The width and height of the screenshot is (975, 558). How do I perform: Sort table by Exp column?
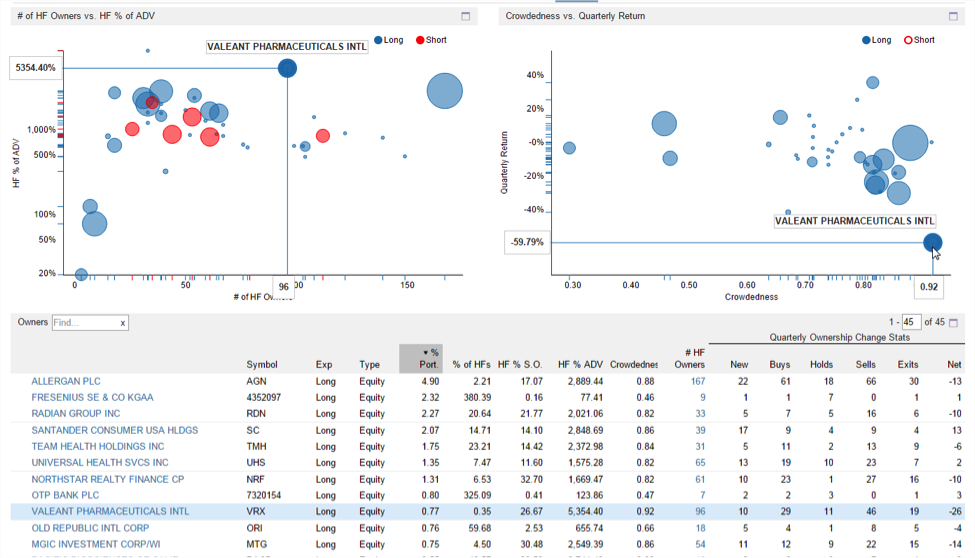(323, 365)
